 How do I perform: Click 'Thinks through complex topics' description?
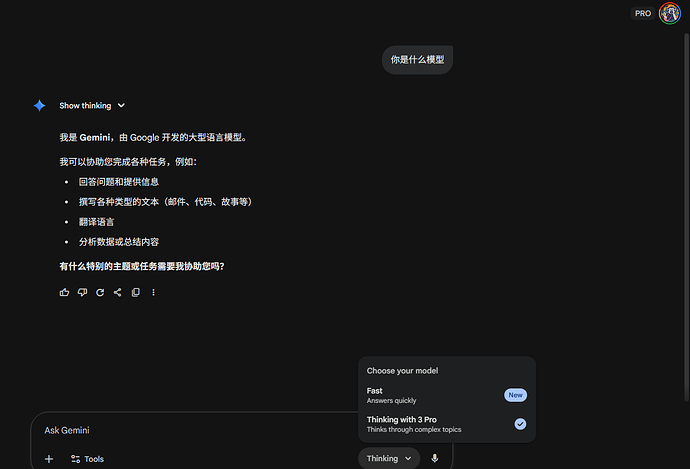pyautogui.click(x=414, y=430)
